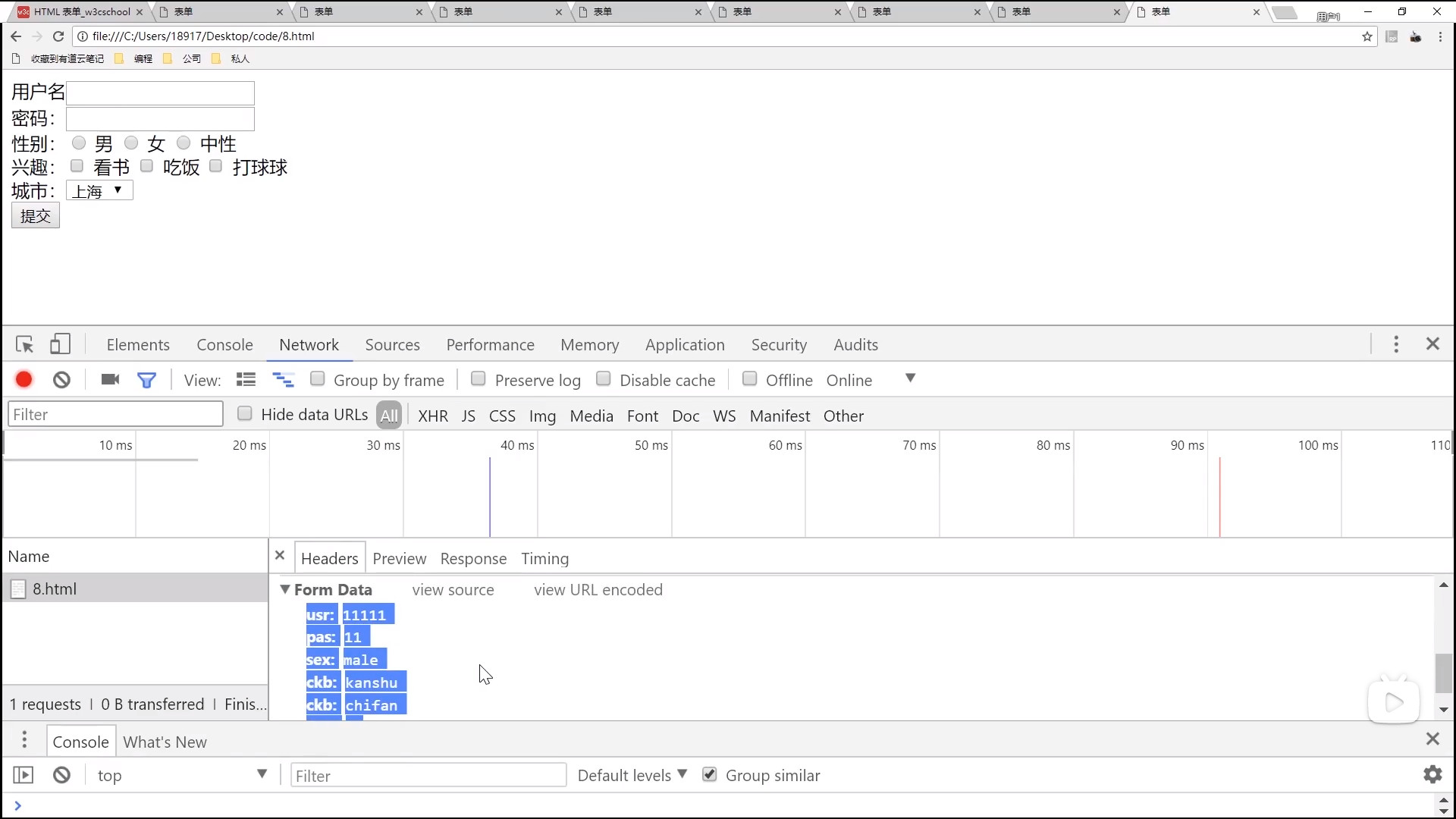Open the console settings gear

click(x=1432, y=774)
